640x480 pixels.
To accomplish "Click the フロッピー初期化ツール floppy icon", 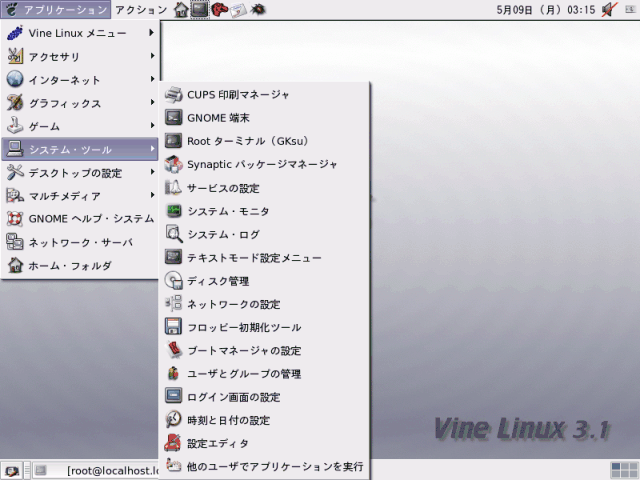I will pyautogui.click(x=173, y=327).
